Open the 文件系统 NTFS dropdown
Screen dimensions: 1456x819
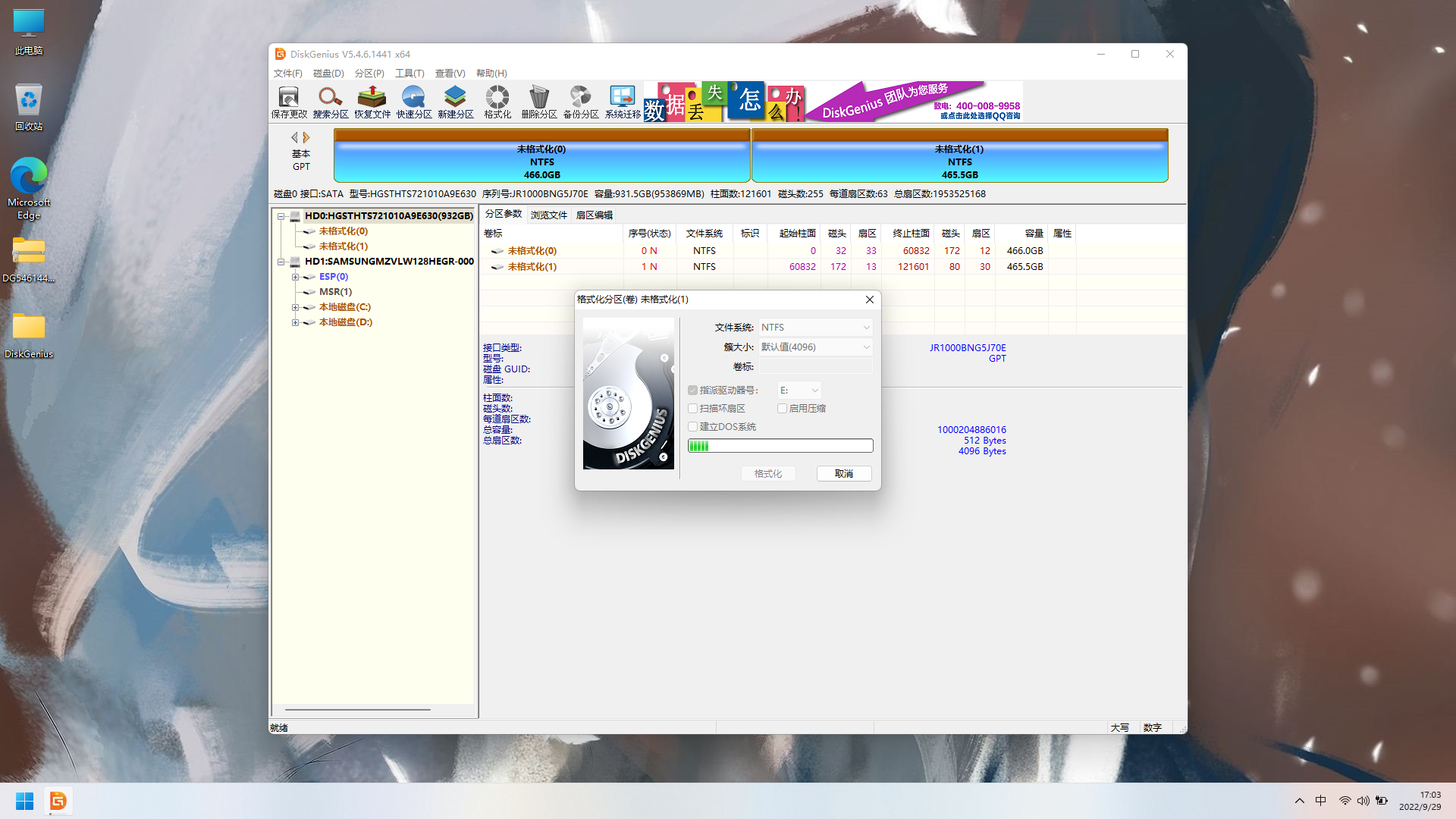point(816,328)
